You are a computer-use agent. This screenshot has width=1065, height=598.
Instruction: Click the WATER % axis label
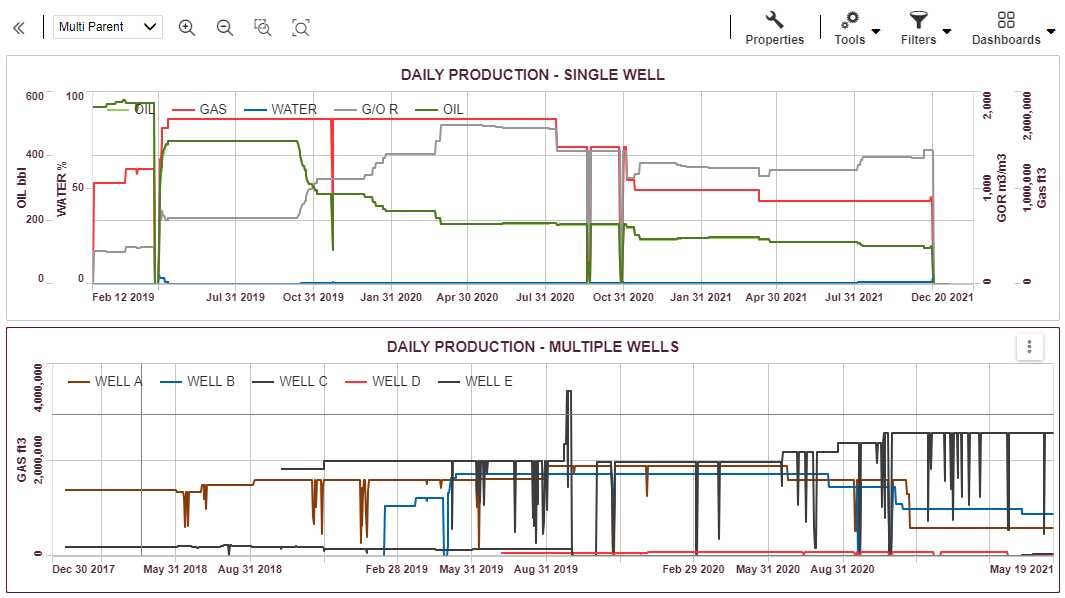62,190
